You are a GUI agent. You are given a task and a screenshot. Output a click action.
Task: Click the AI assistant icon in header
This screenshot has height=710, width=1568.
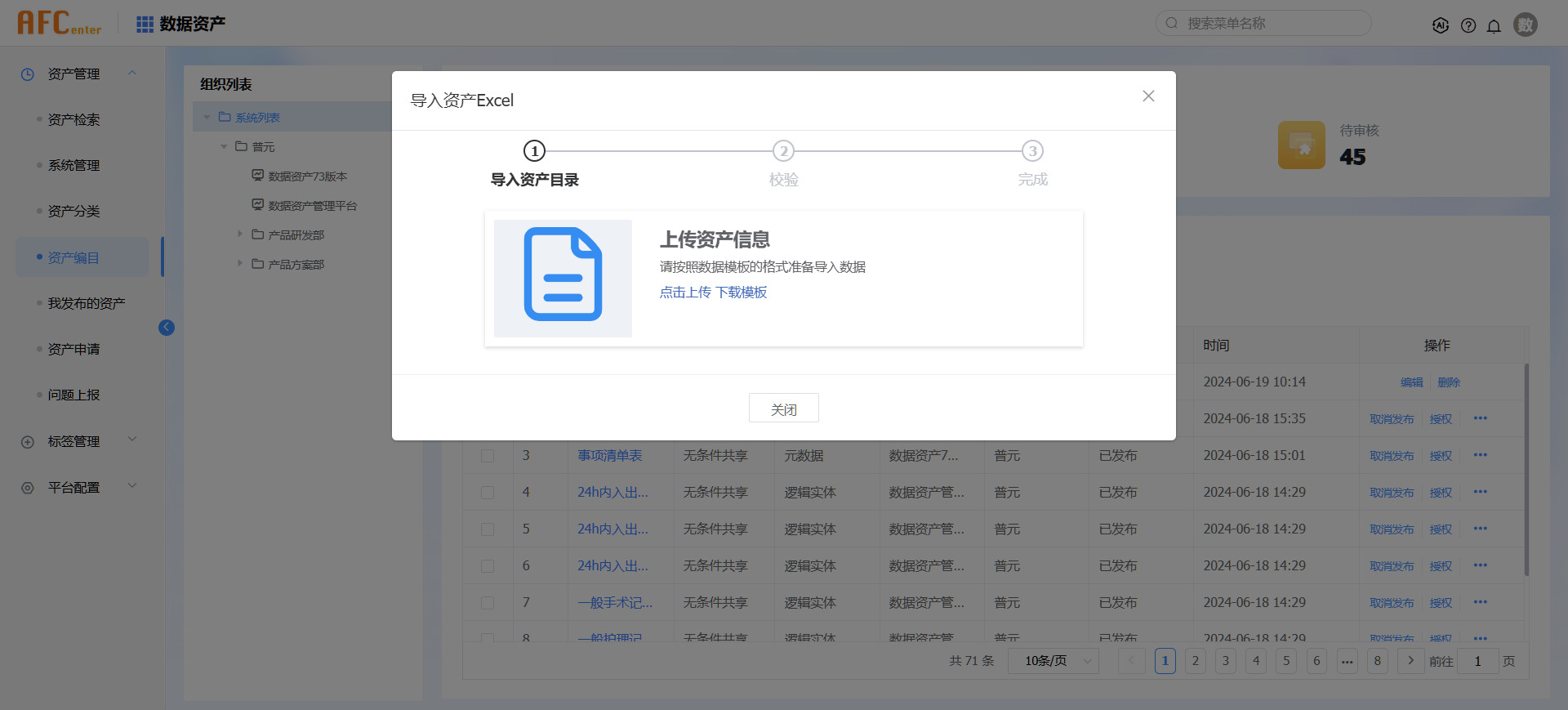1441,25
